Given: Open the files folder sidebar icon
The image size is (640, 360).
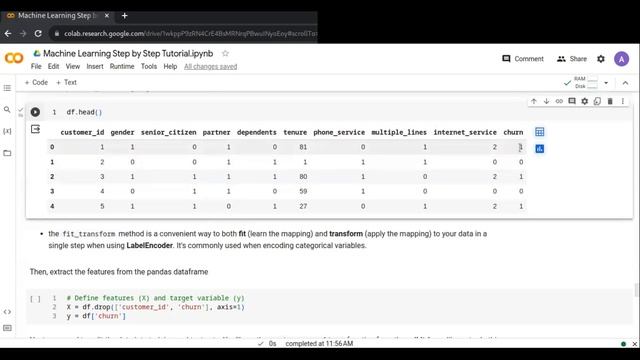Looking at the screenshot, I should point(7,153).
